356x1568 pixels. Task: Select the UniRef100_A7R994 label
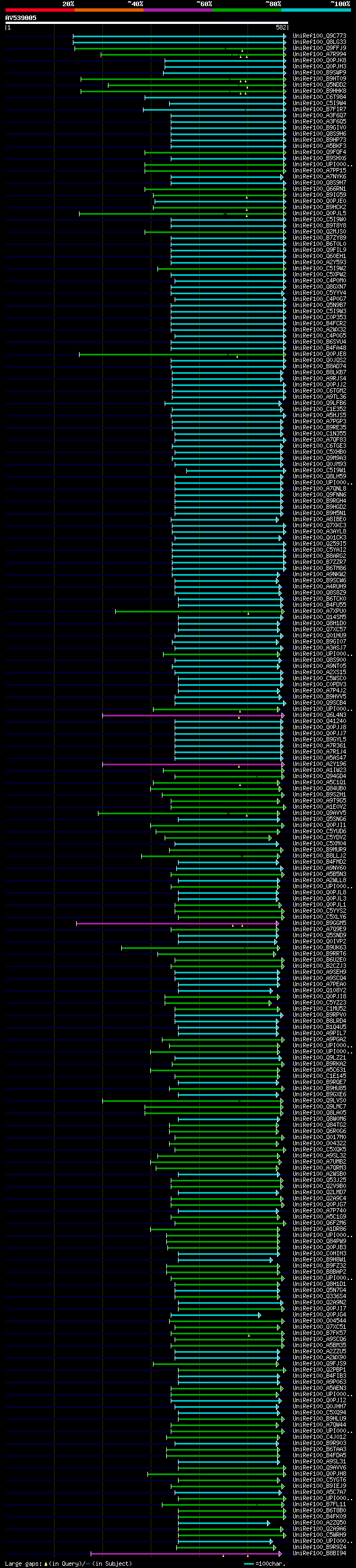pyautogui.click(x=319, y=54)
